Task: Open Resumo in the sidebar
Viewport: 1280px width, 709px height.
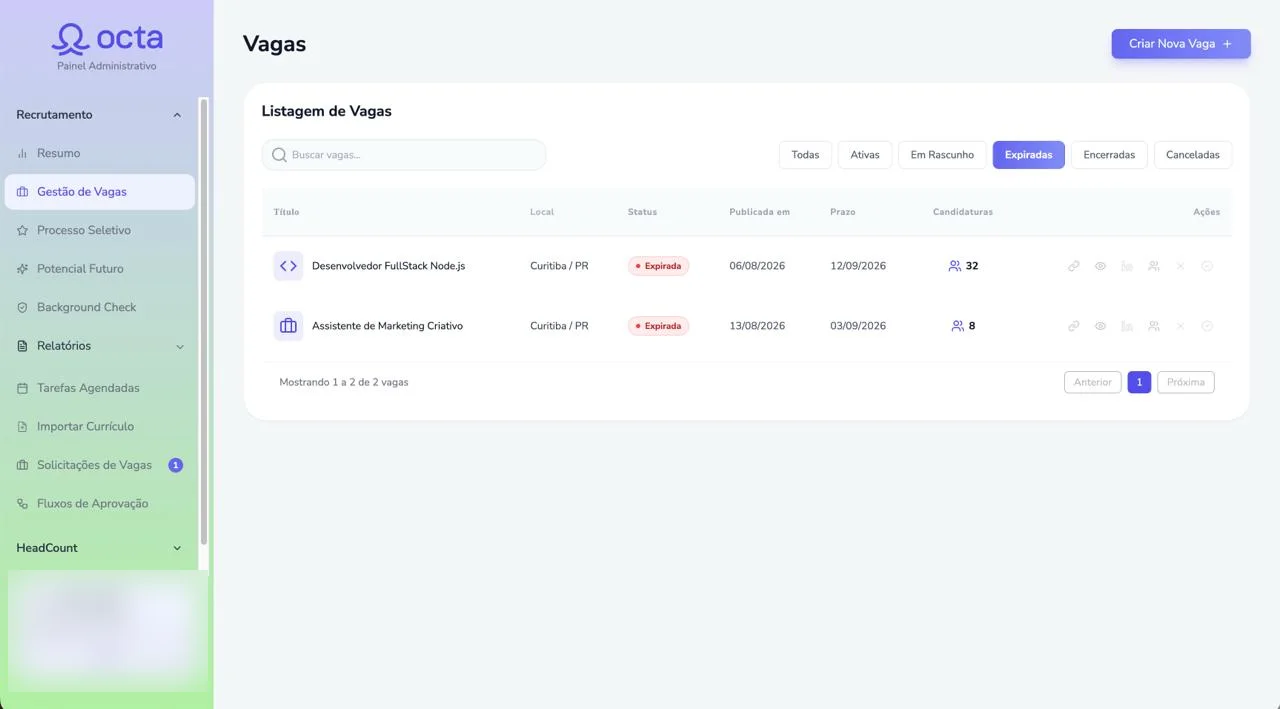Action: [100, 153]
